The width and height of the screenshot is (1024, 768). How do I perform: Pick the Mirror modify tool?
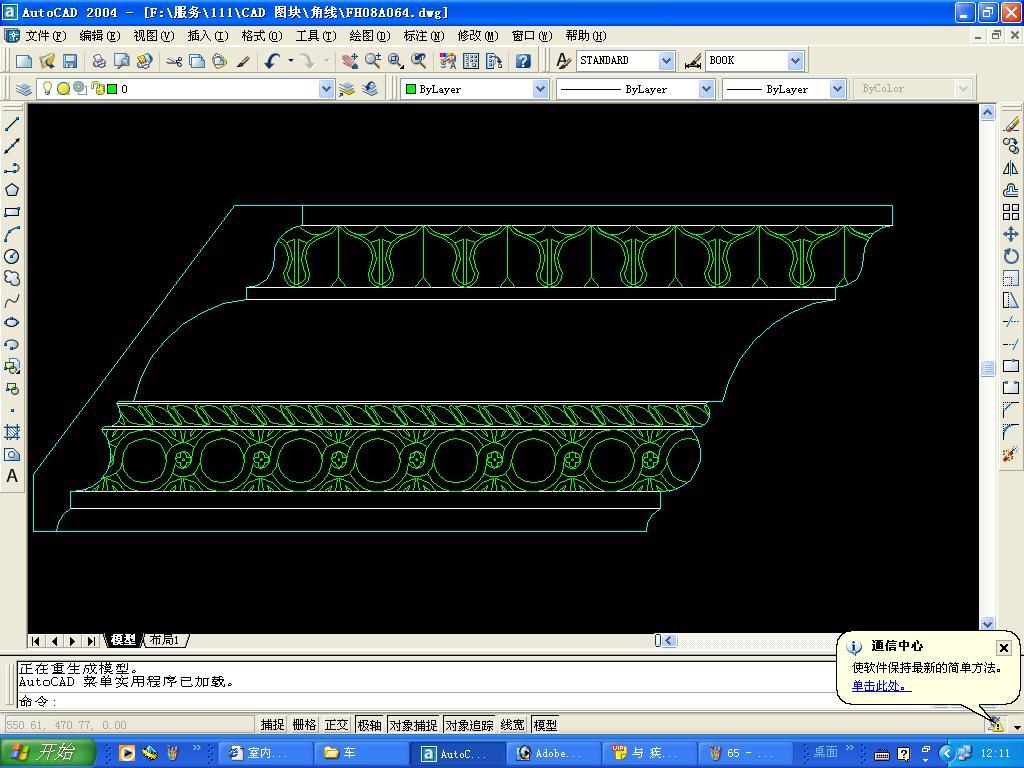point(1011,168)
